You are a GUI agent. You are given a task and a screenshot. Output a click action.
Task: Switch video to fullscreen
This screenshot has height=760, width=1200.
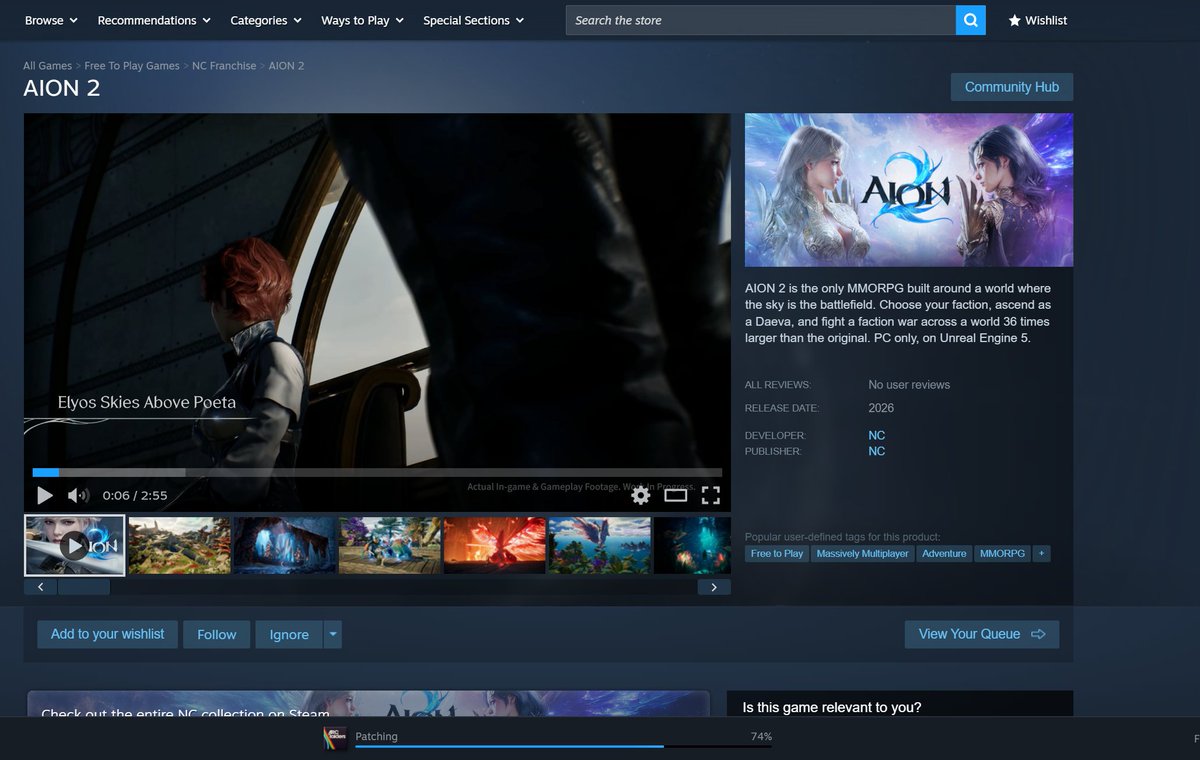coord(711,495)
